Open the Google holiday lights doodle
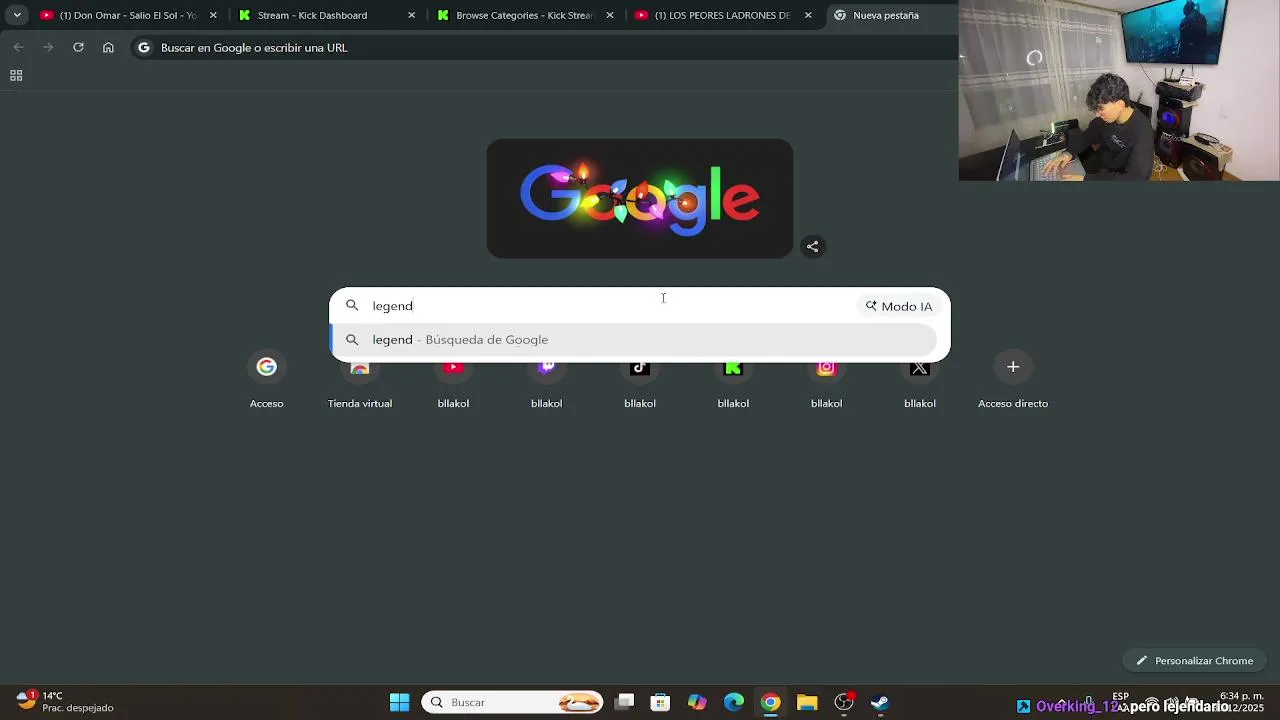 [640, 198]
